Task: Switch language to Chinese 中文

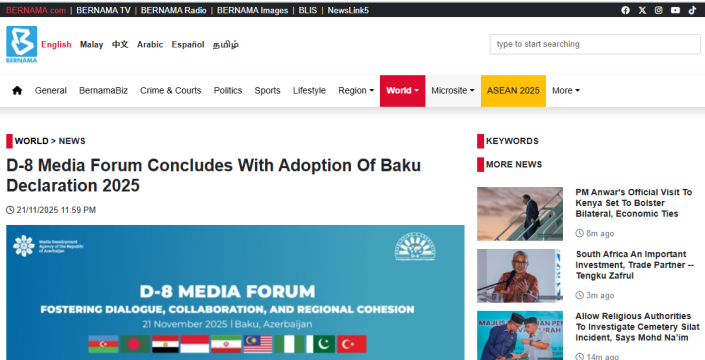Action: 120,44
